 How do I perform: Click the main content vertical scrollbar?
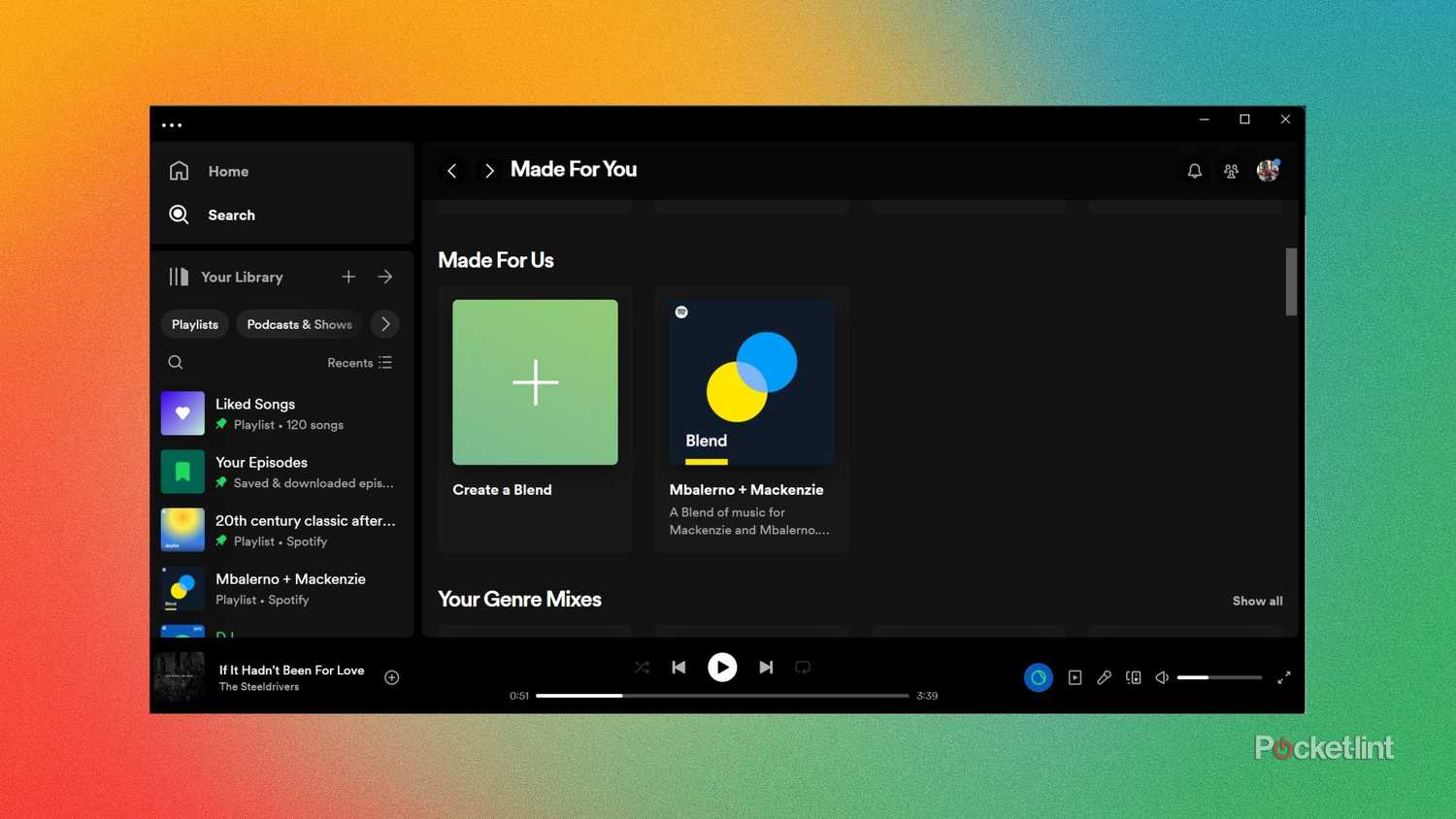(1291, 281)
